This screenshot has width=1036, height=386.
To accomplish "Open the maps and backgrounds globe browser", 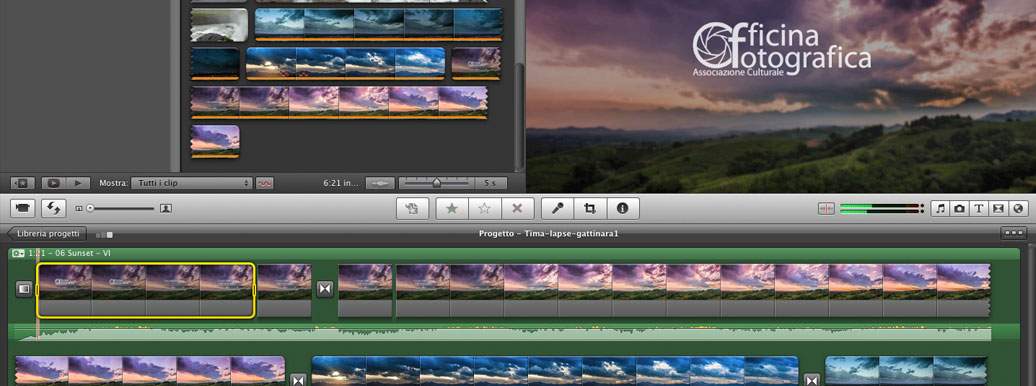I will coord(1018,209).
